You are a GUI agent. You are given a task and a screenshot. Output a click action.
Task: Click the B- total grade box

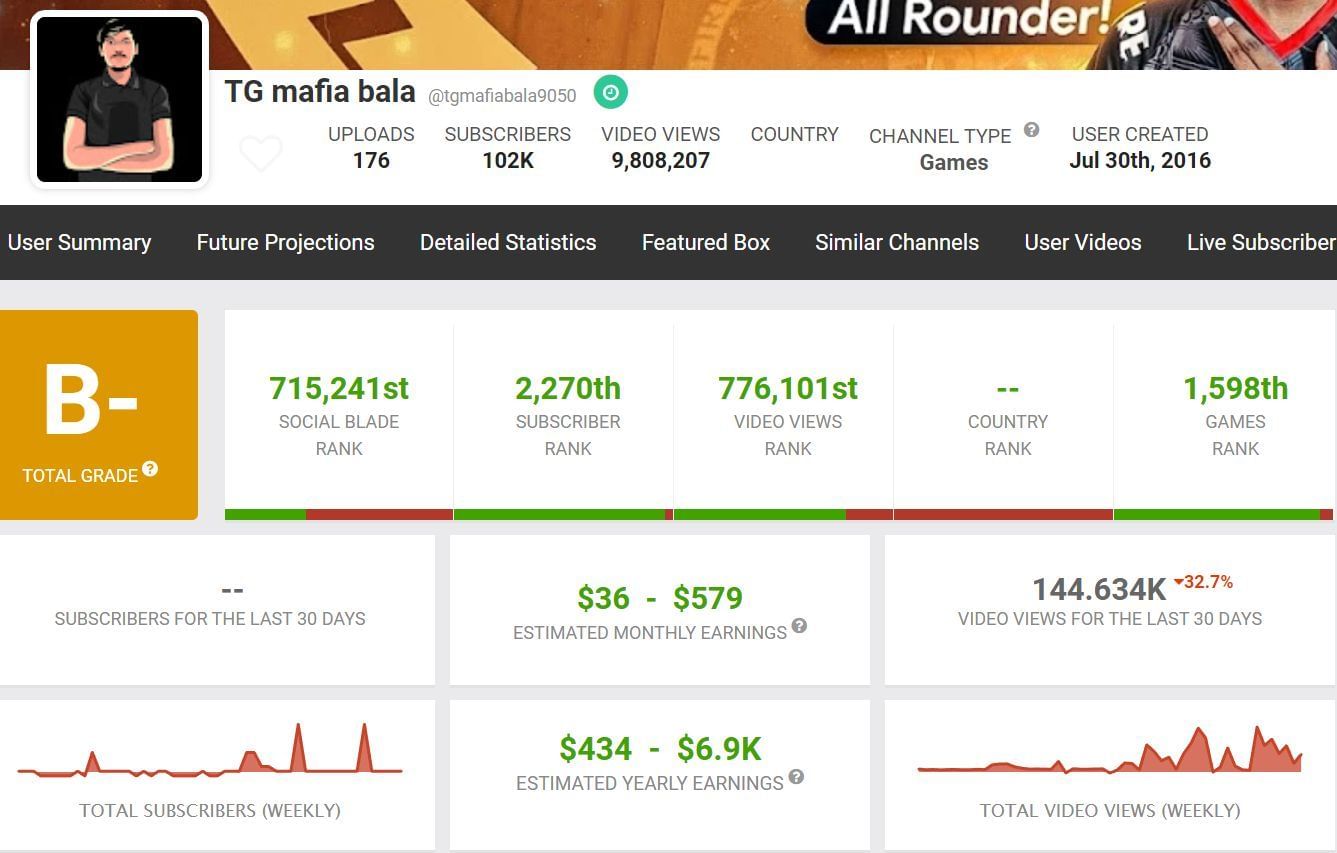tap(98, 414)
